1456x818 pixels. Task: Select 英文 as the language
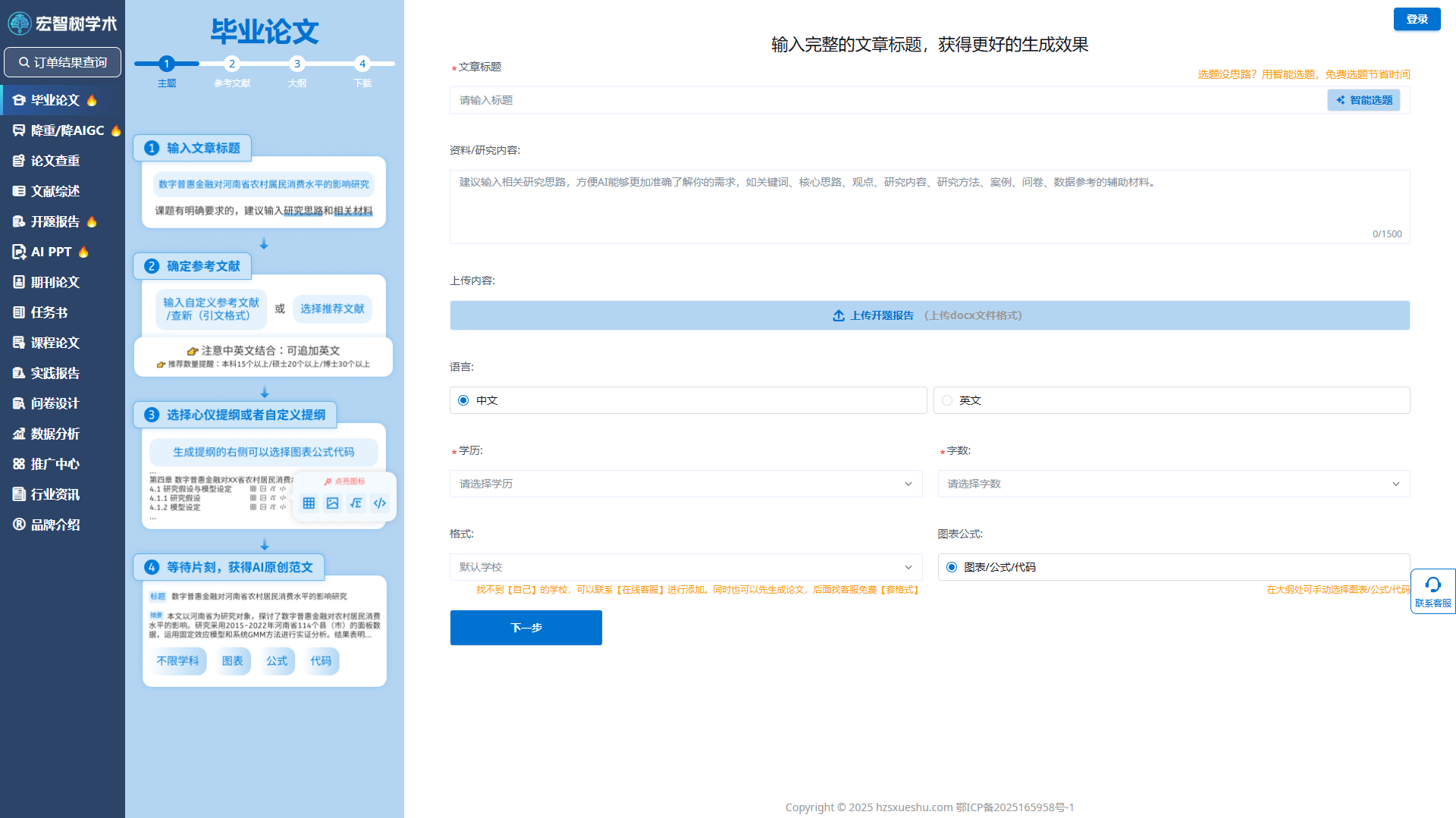pos(946,400)
